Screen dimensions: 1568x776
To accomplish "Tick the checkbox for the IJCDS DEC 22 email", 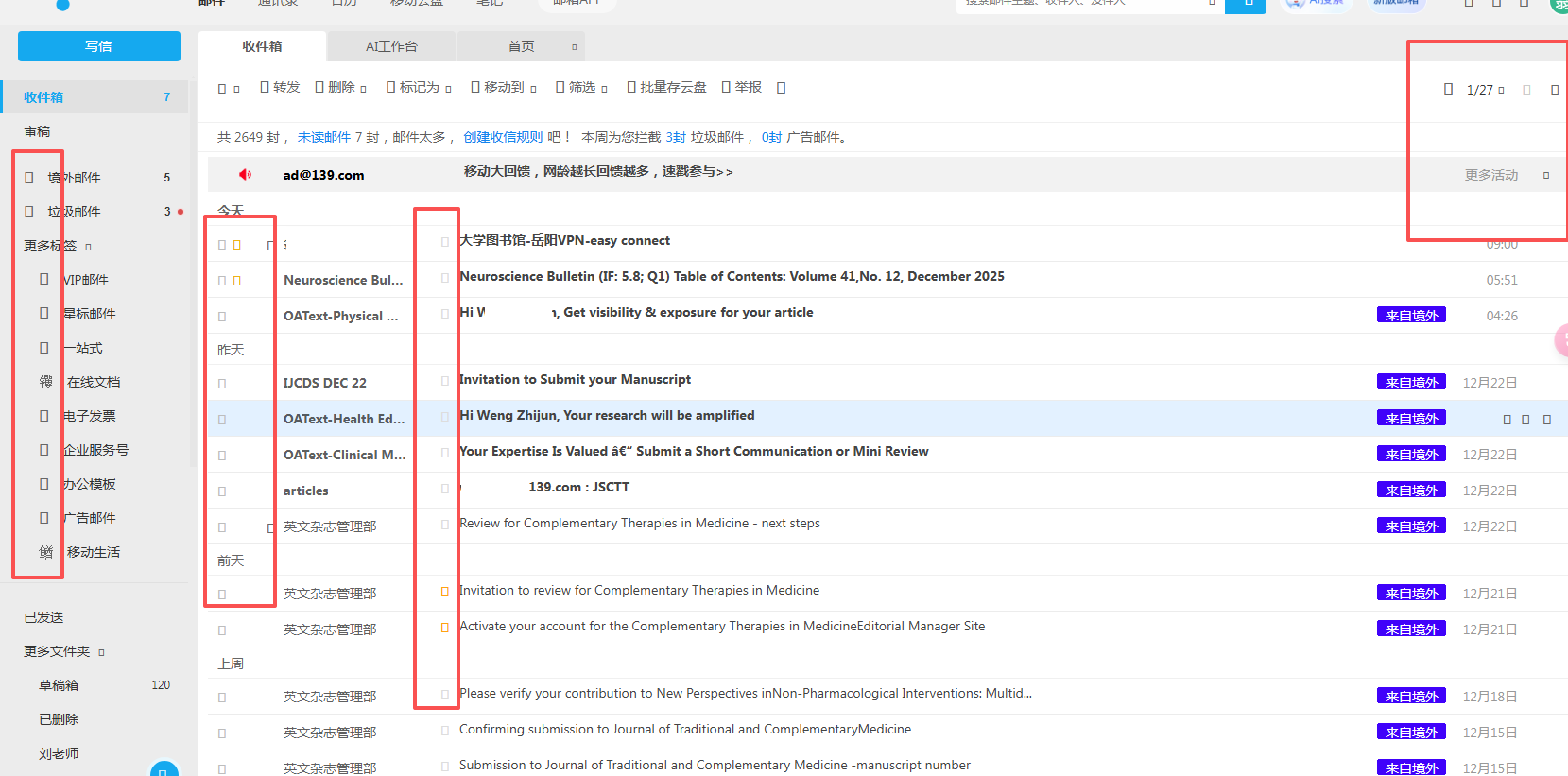I will coord(222,384).
